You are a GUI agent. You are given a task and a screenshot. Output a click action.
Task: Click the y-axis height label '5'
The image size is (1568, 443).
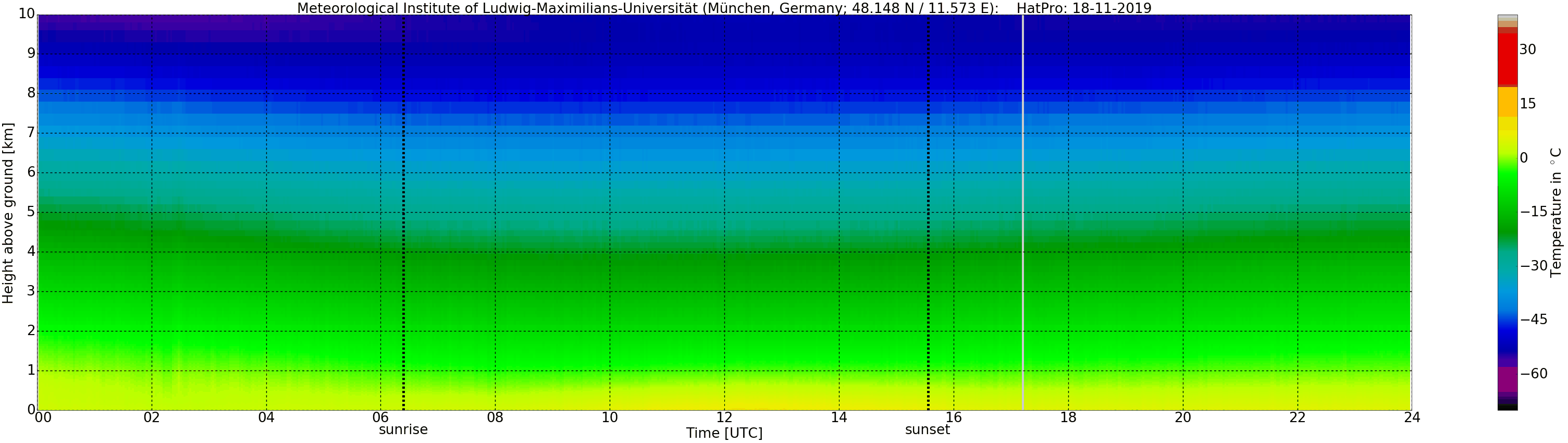(32, 212)
